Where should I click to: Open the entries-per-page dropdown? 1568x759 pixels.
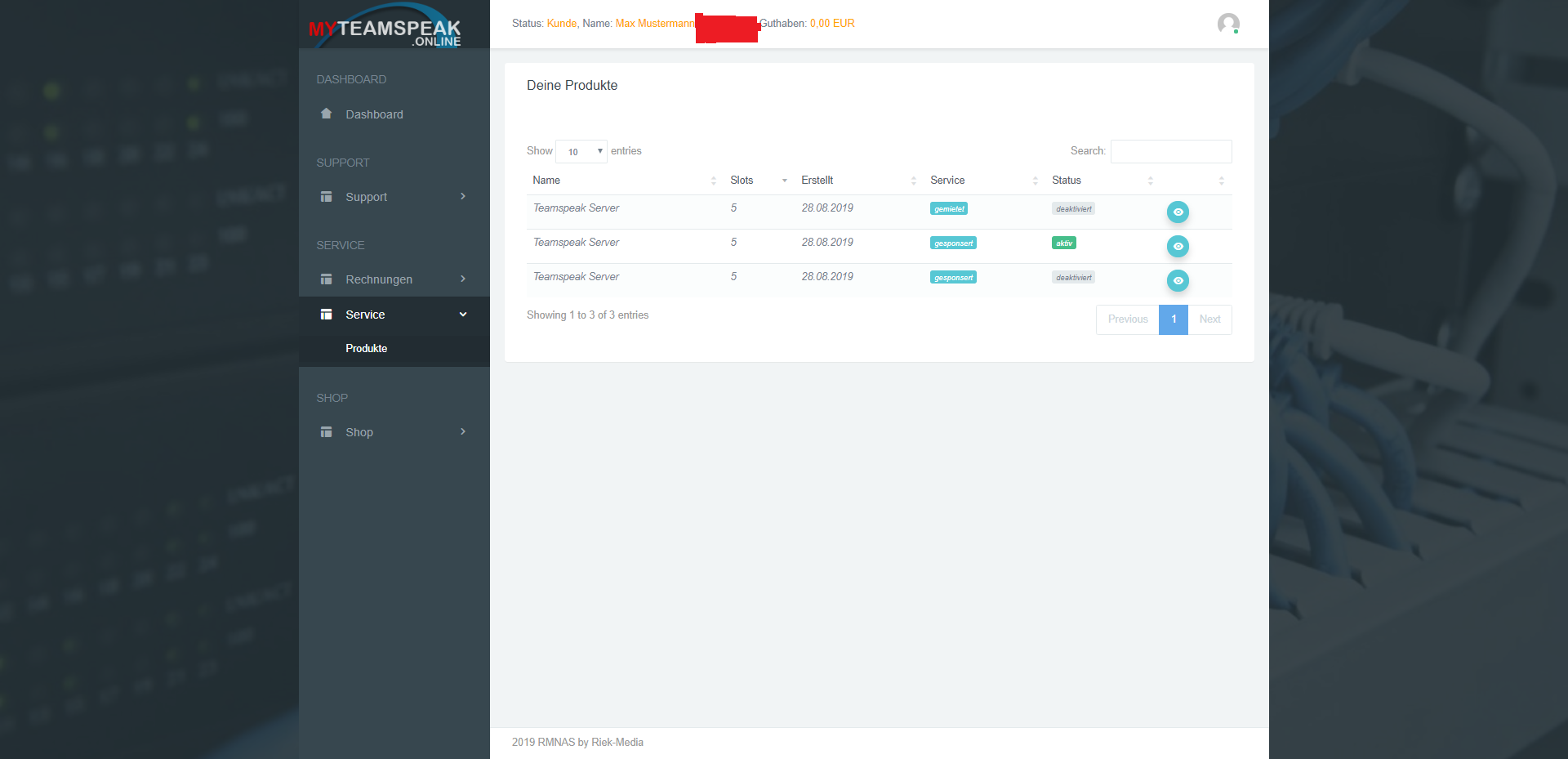point(581,151)
